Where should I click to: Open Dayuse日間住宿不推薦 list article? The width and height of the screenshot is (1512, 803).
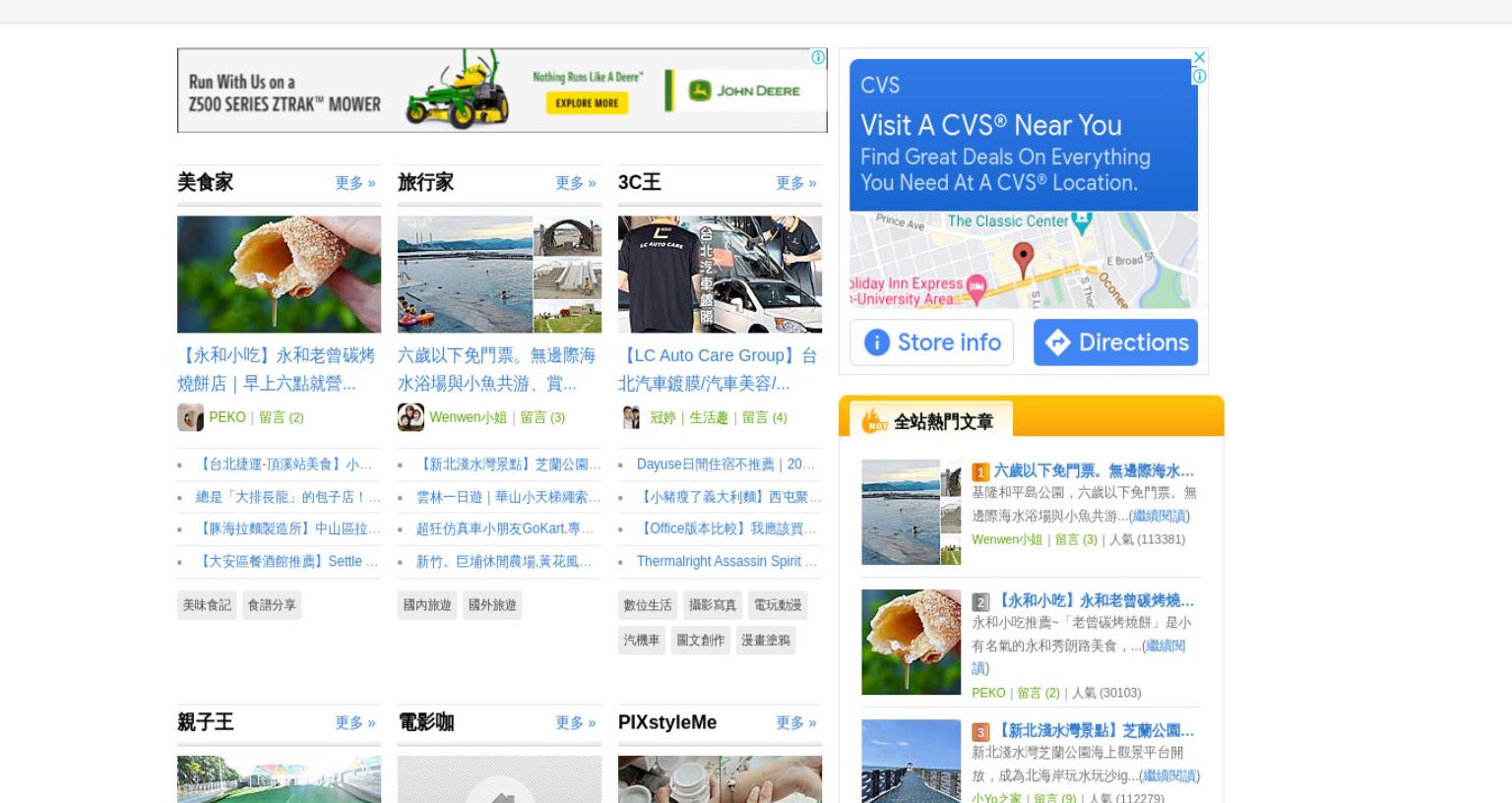[725, 464]
